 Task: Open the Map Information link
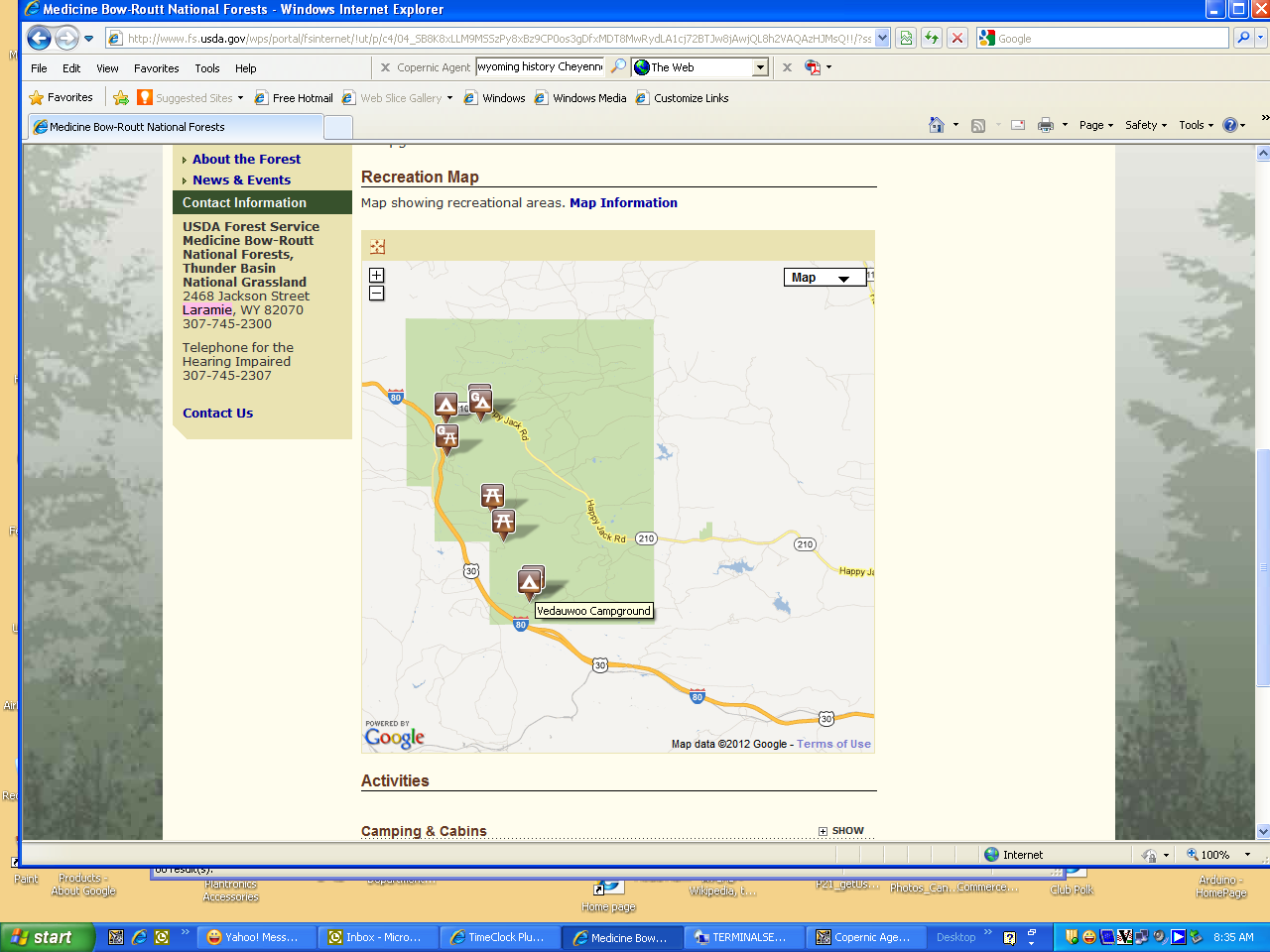[x=623, y=202]
